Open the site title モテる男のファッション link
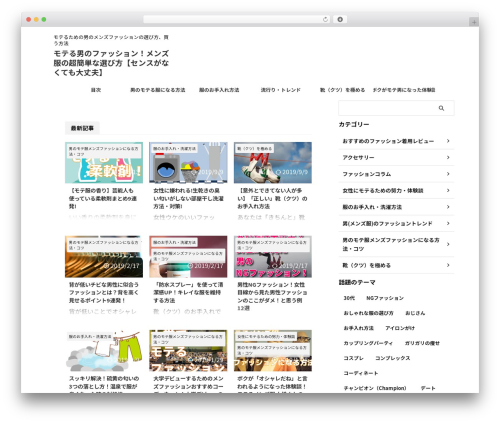The height and width of the screenshot is (423, 500). 111,63
